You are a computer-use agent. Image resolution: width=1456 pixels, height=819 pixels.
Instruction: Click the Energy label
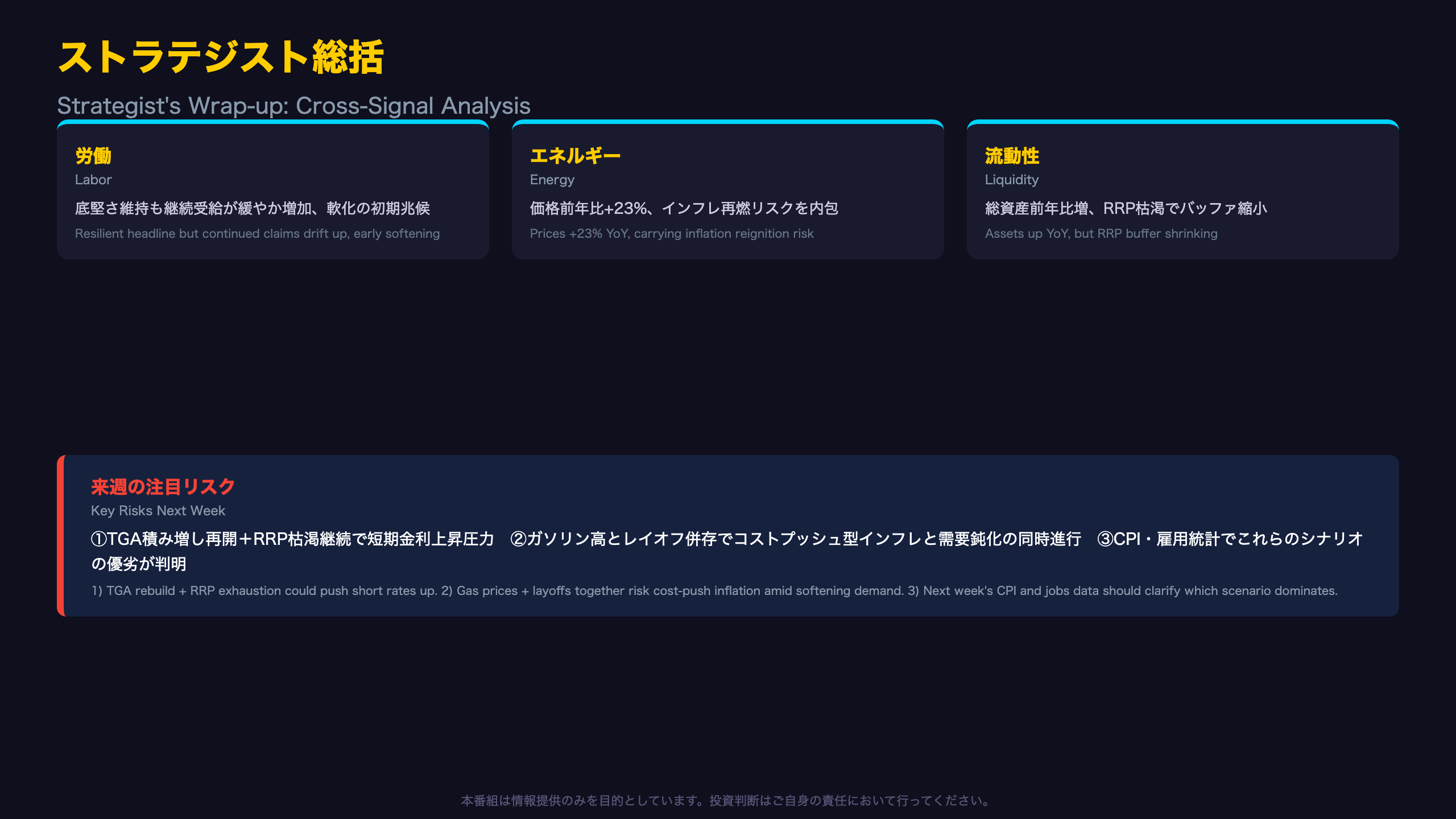(x=552, y=180)
